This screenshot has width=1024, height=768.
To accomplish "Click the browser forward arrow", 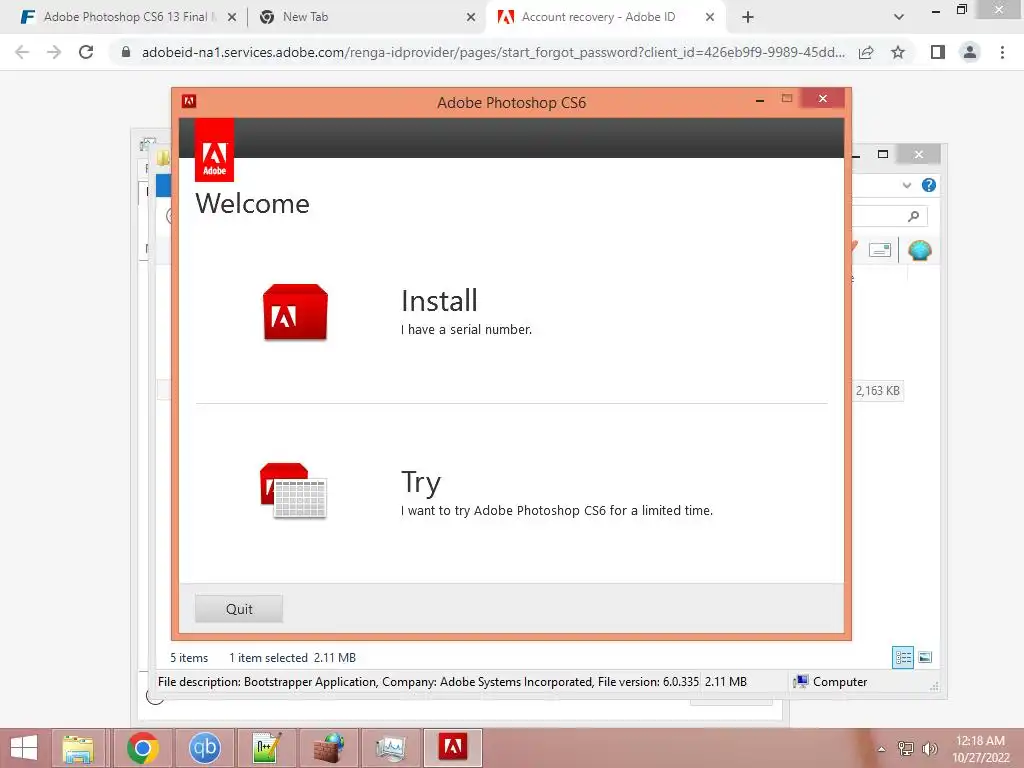I will (54, 52).
